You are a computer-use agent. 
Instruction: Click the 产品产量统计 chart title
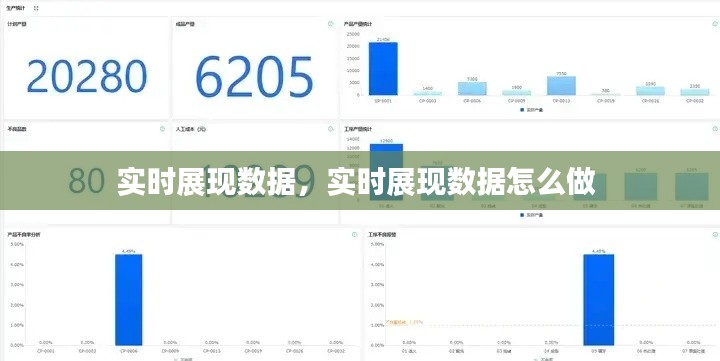[358, 24]
